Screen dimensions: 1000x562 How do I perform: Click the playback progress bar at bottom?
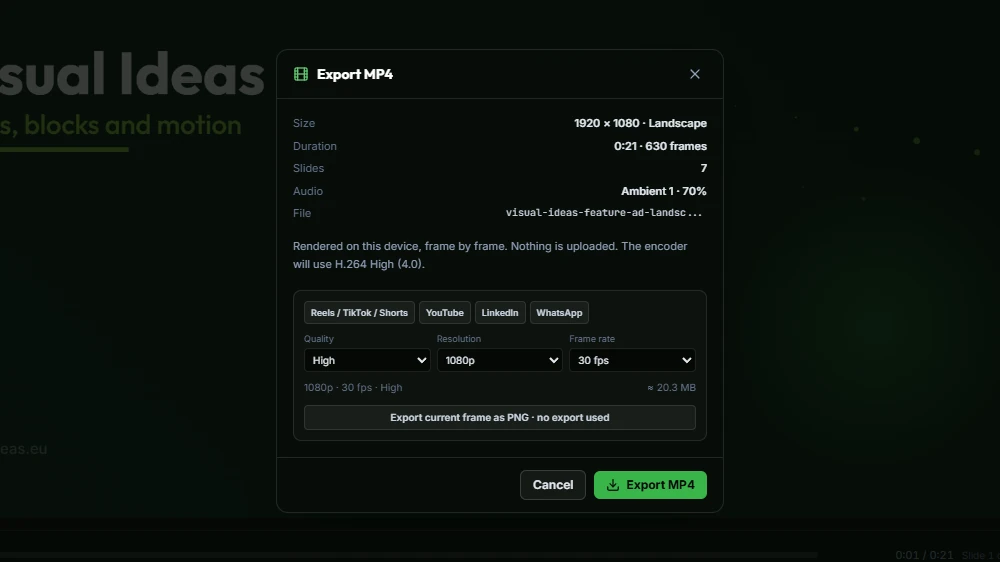(x=408, y=555)
